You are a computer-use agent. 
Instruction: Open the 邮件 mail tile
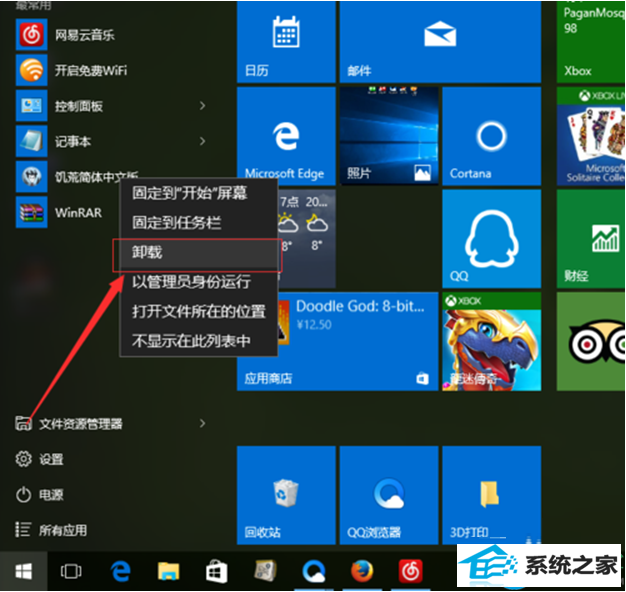point(440,42)
